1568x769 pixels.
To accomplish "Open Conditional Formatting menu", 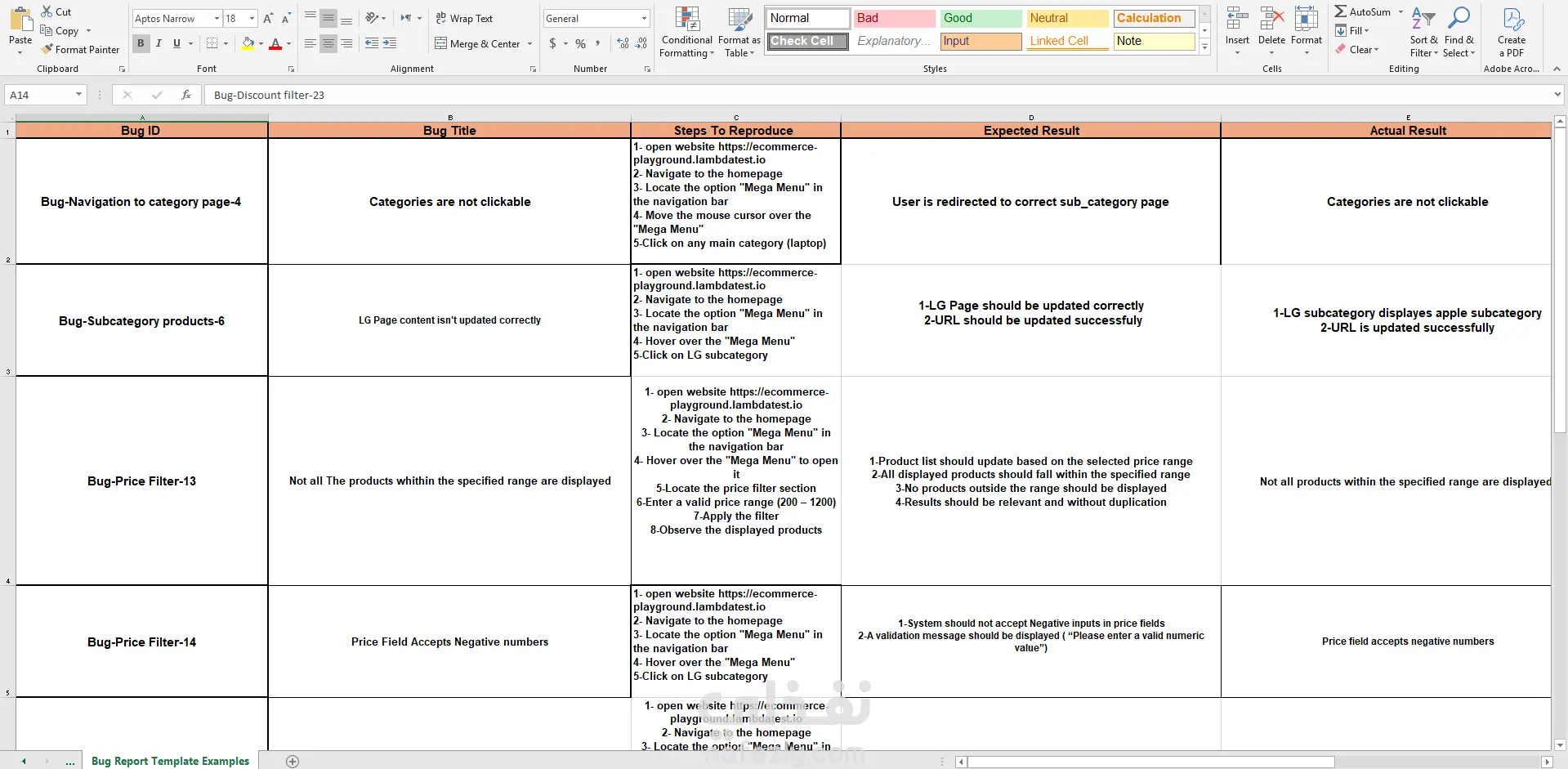I will pos(687,33).
